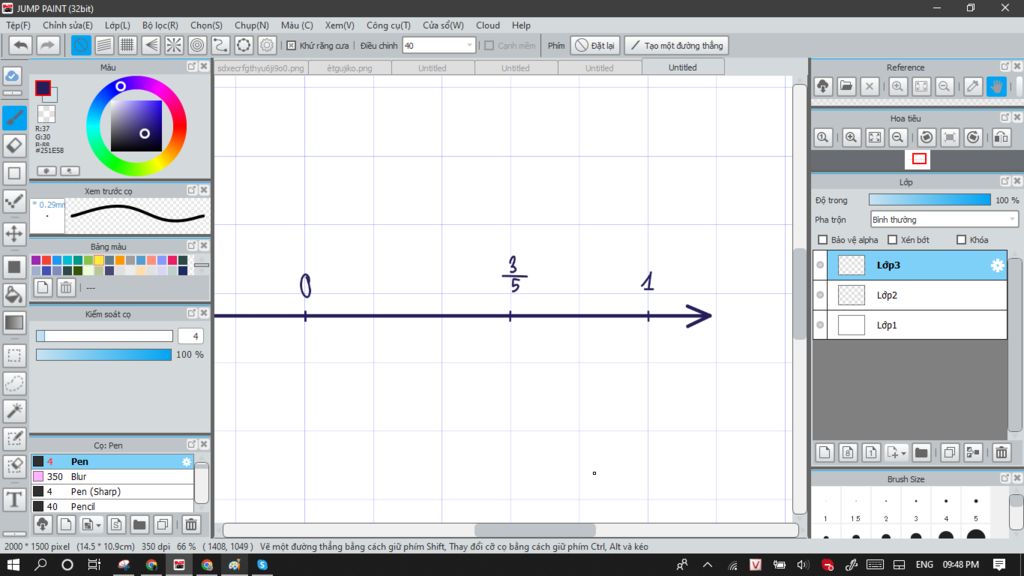The width and height of the screenshot is (1024, 576).
Task: Open the Cloud menu
Action: (488, 25)
